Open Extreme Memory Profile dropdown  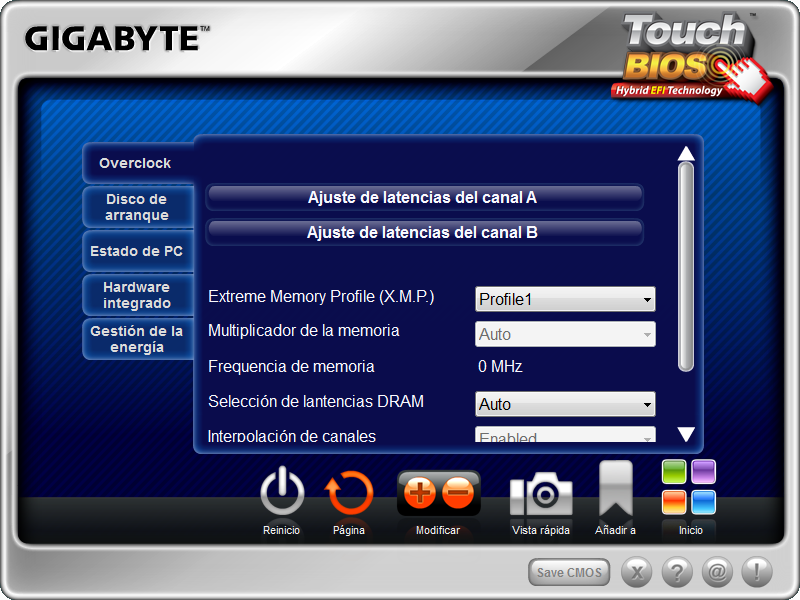[x=565, y=299]
